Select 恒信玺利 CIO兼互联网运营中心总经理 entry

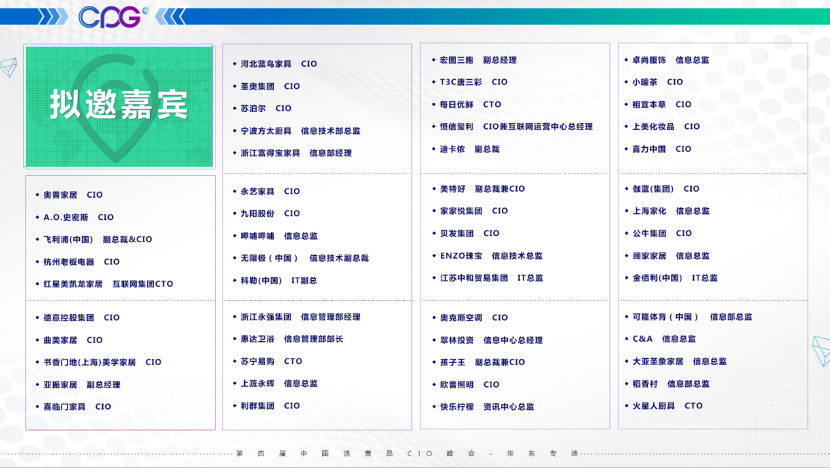tap(516, 127)
